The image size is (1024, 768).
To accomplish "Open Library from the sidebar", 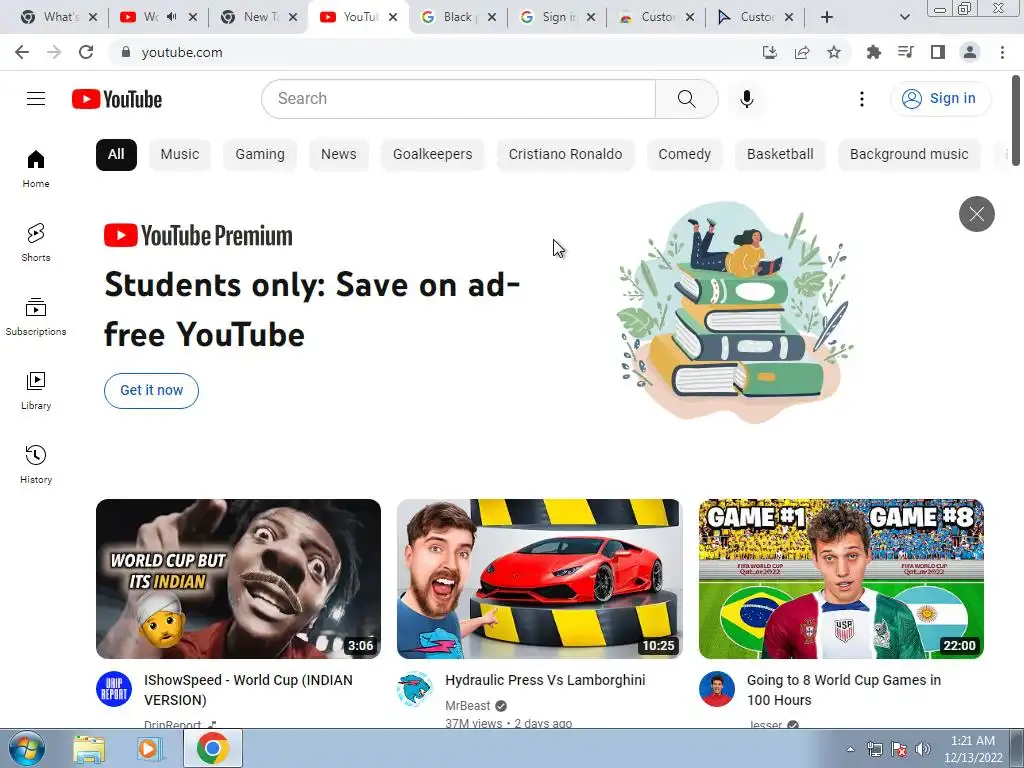I will click(x=36, y=391).
